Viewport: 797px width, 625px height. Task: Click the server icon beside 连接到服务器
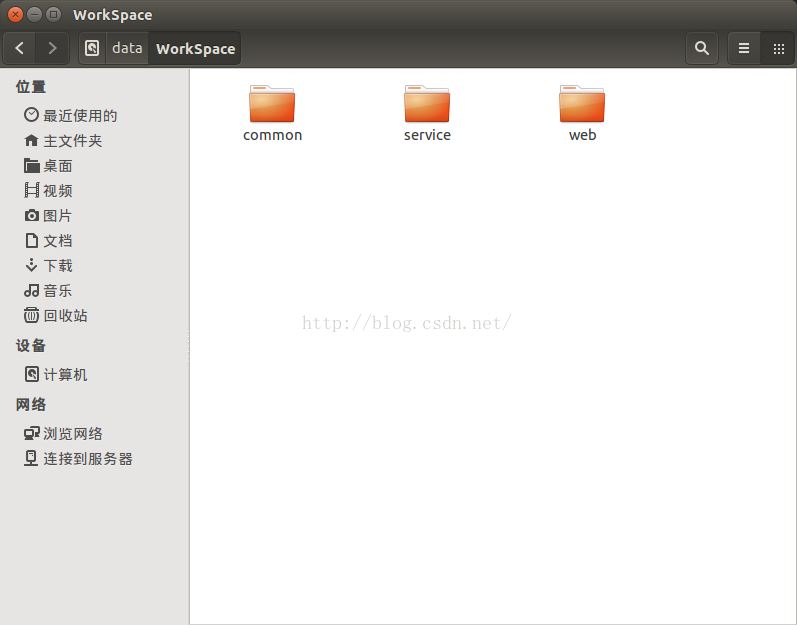31,458
